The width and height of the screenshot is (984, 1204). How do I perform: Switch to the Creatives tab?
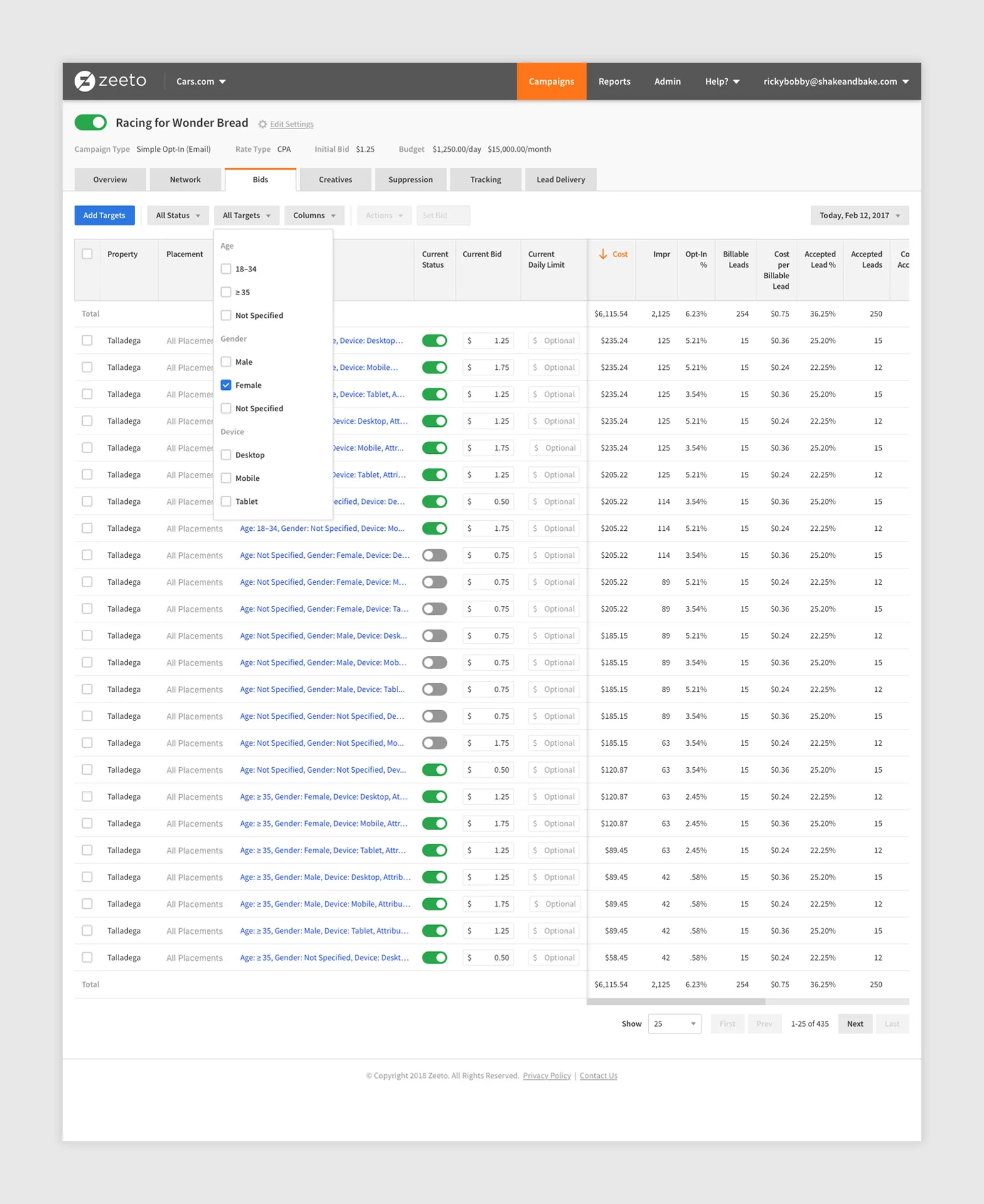(335, 179)
